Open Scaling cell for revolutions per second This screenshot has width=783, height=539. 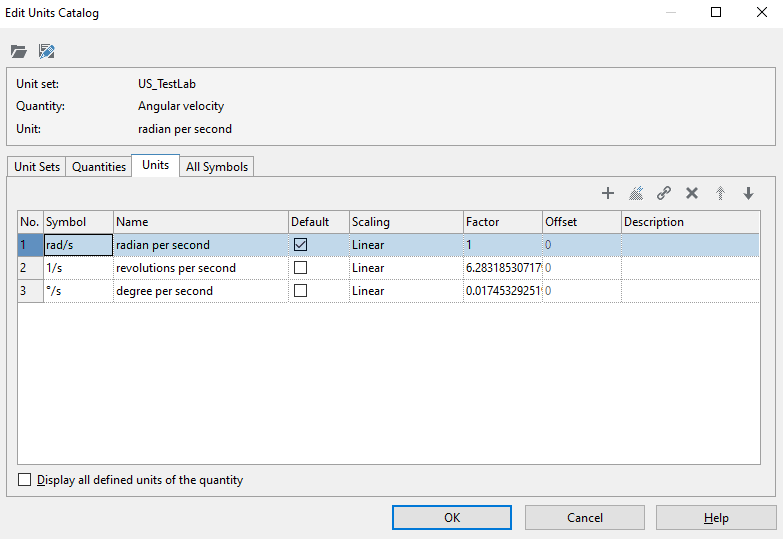coord(405,268)
